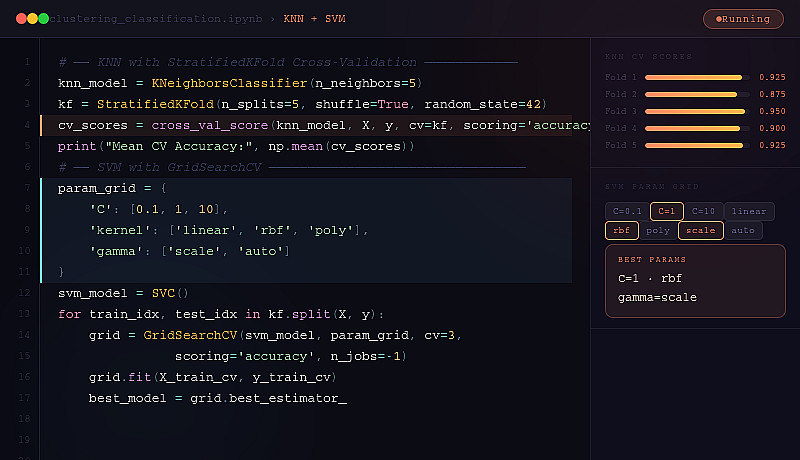Deselect the C=1 parameter chip
Image resolution: width=800 pixels, height=460 pixels.
(665, 211)
